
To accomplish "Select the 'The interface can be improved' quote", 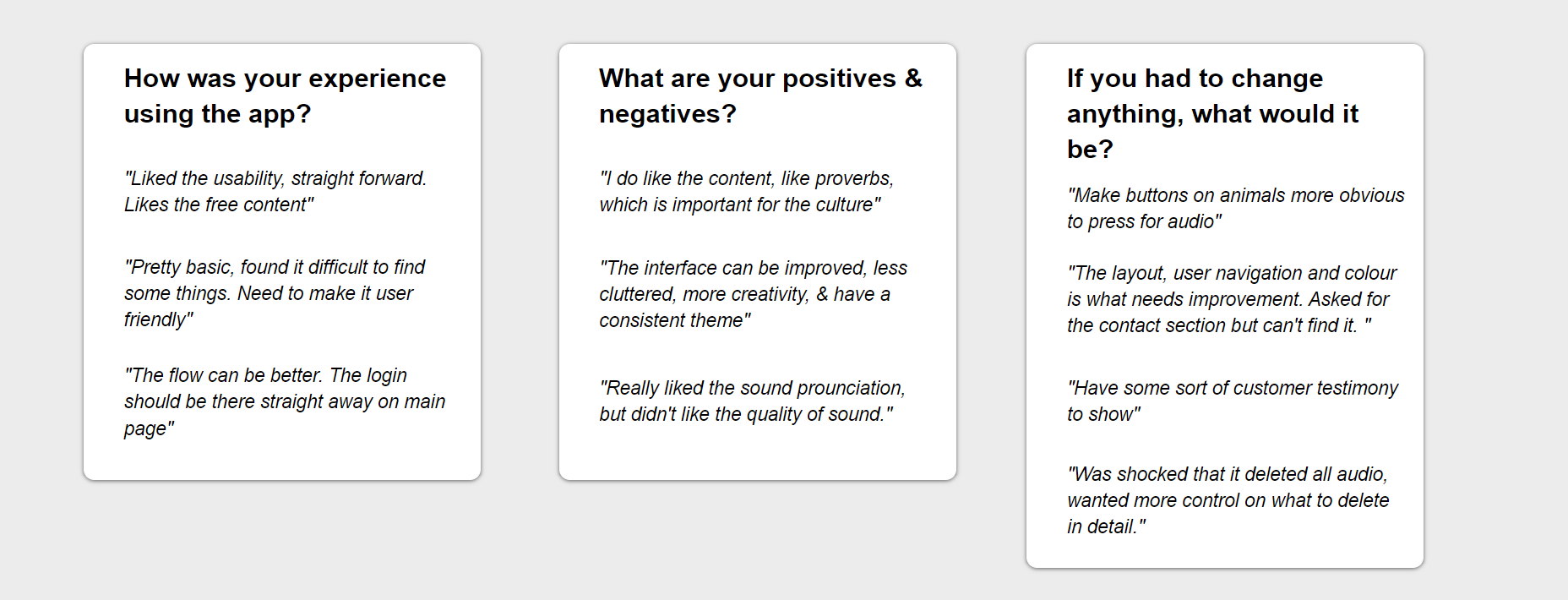I will 754,294.
